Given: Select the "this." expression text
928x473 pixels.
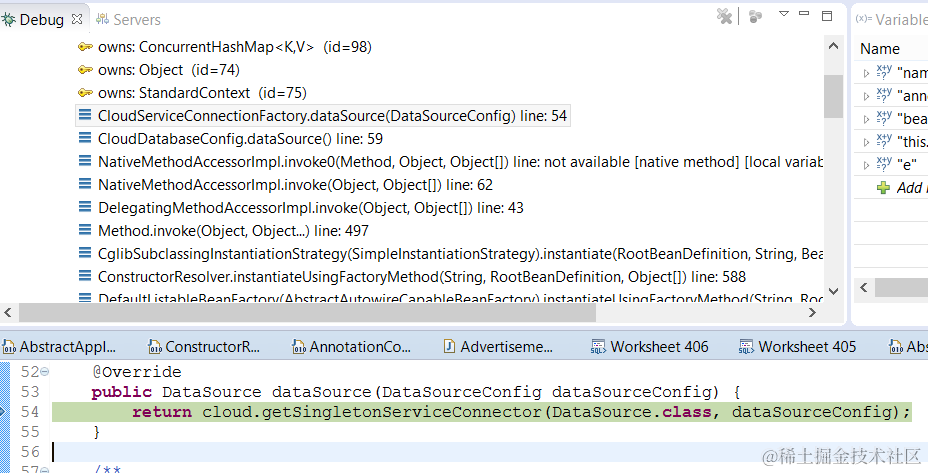Looking at the screenshot, I should [912, 142].
